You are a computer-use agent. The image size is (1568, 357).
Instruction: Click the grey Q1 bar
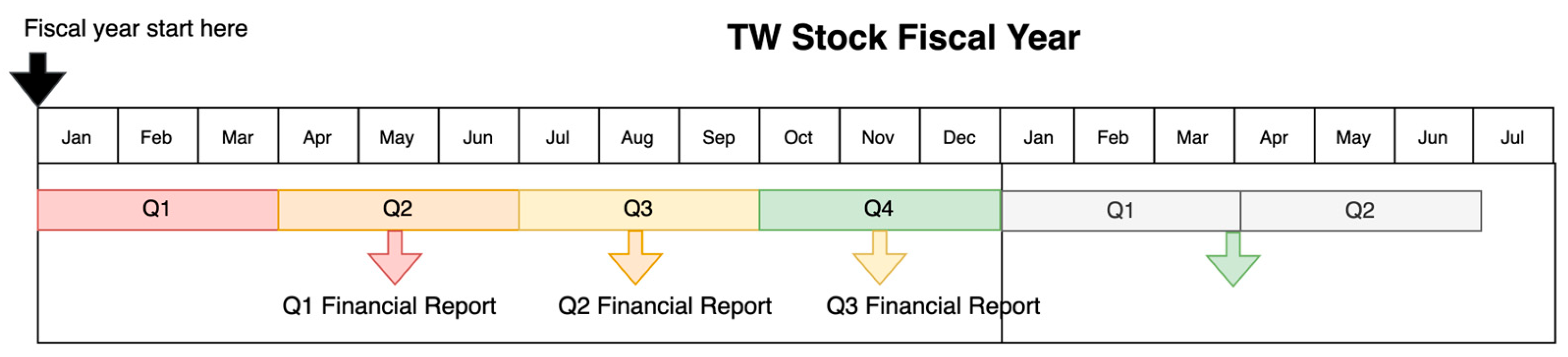pos(1120,211)
